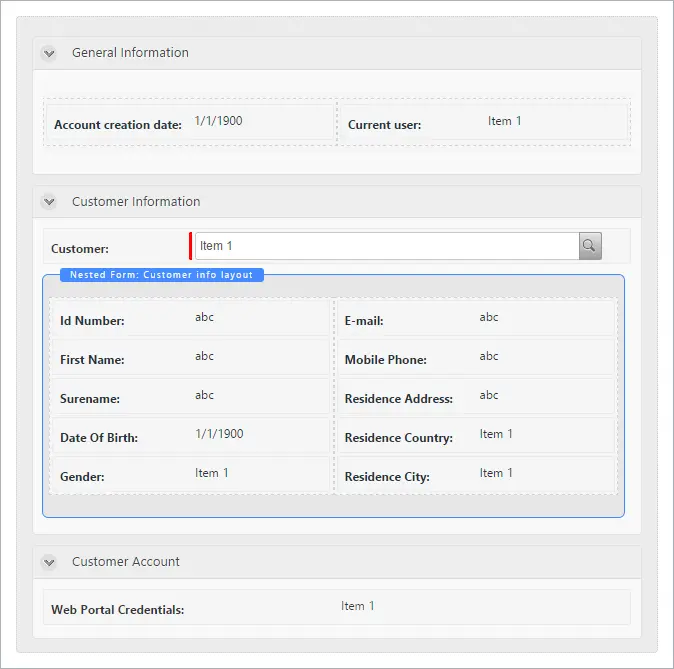Click the Surename value abc
The height and width of the screenshot is (669, 674).
click(205, 395)
